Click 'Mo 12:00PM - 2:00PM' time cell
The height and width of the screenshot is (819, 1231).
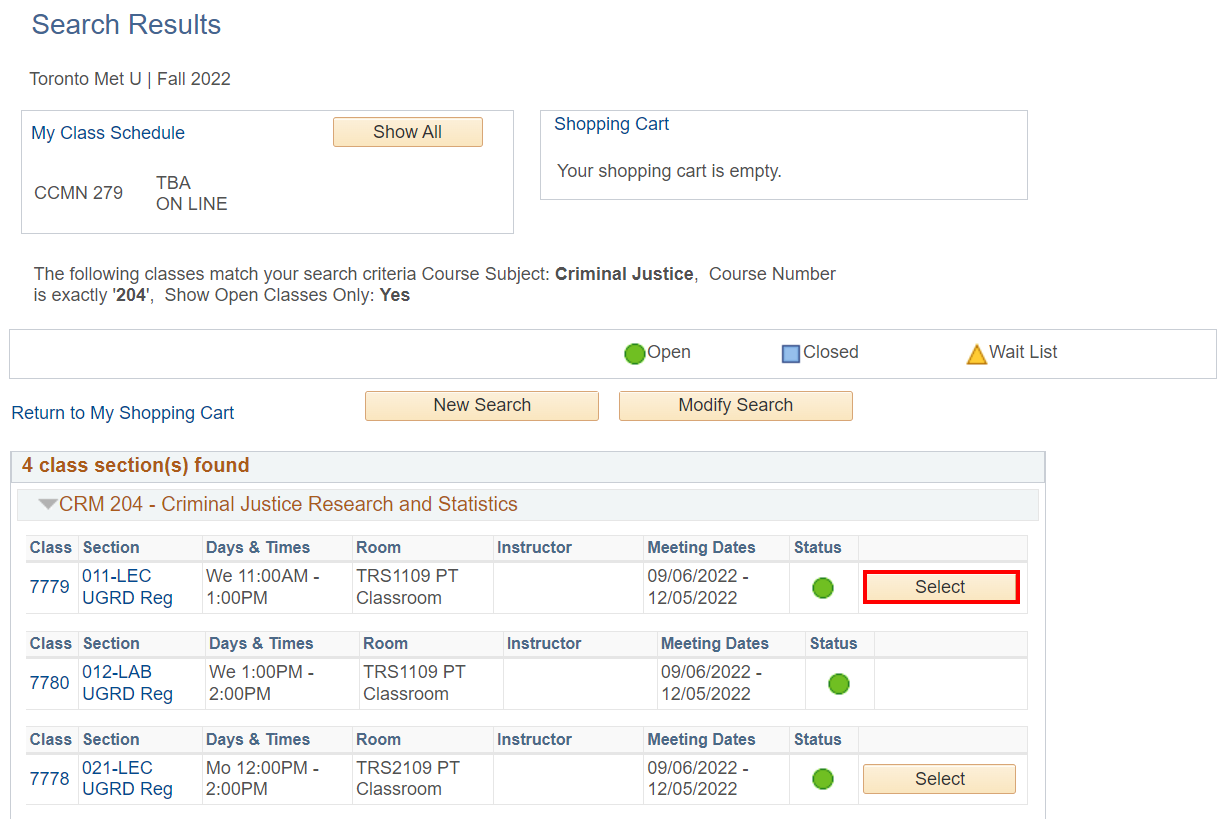[x=263, y=779]
